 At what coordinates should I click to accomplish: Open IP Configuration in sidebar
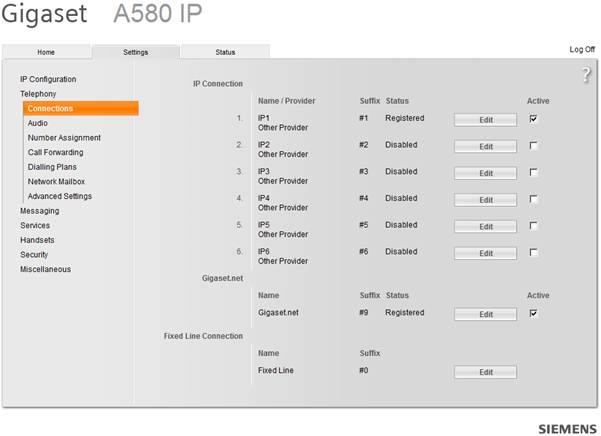[48, 79]
